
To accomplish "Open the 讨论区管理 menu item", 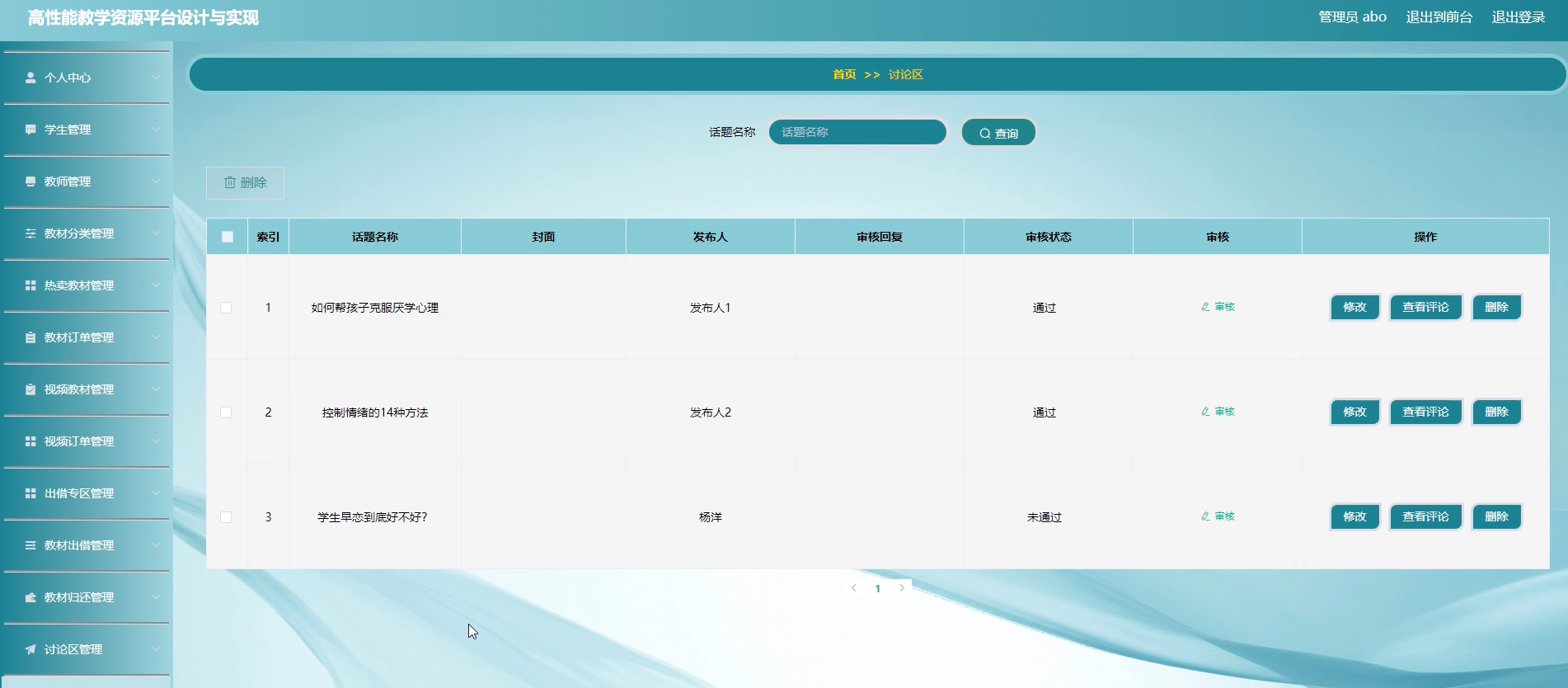I will [87, 649].
